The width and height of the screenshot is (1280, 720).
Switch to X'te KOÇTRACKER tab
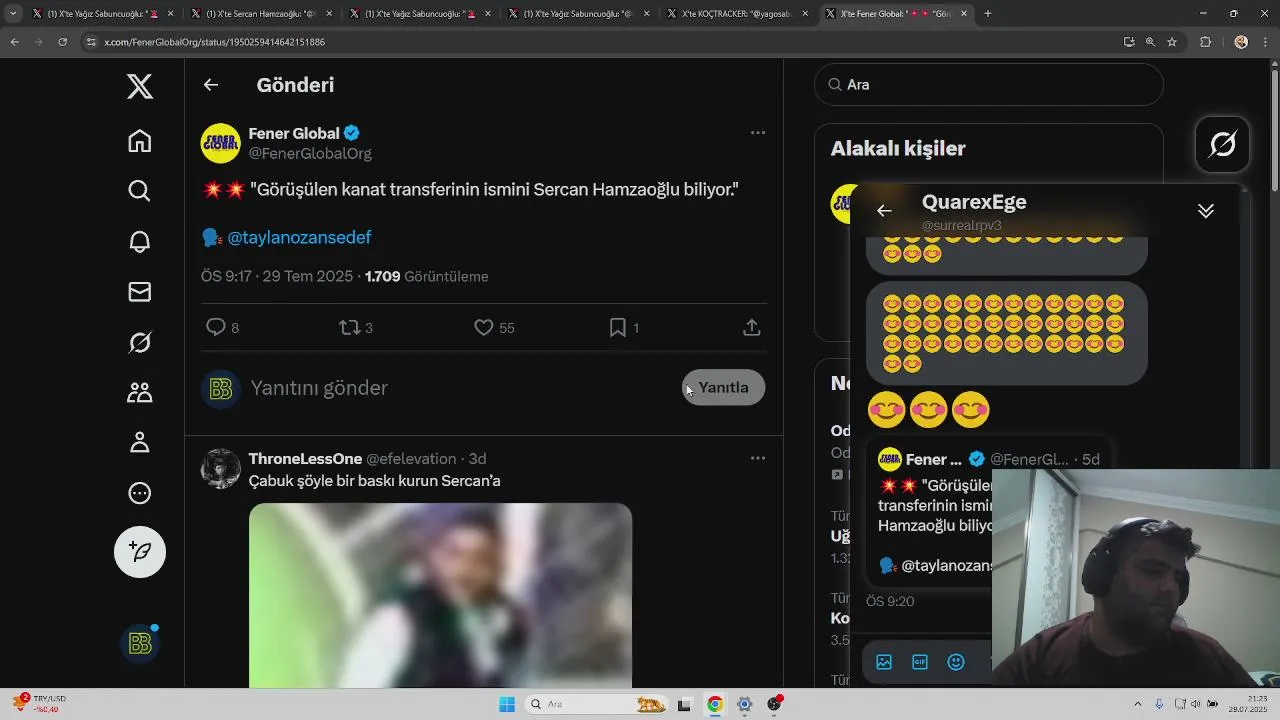coord(738,14)
